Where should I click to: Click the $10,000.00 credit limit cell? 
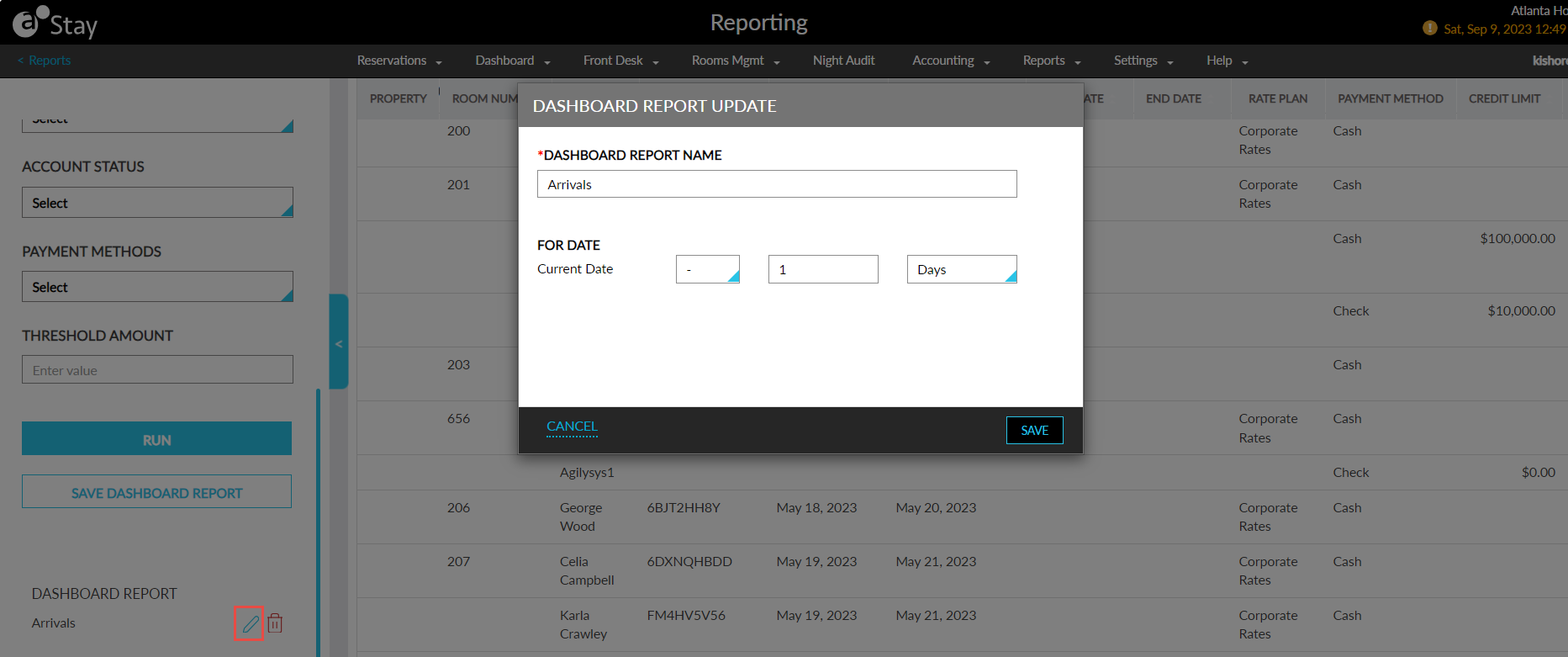pos(1522,310)
